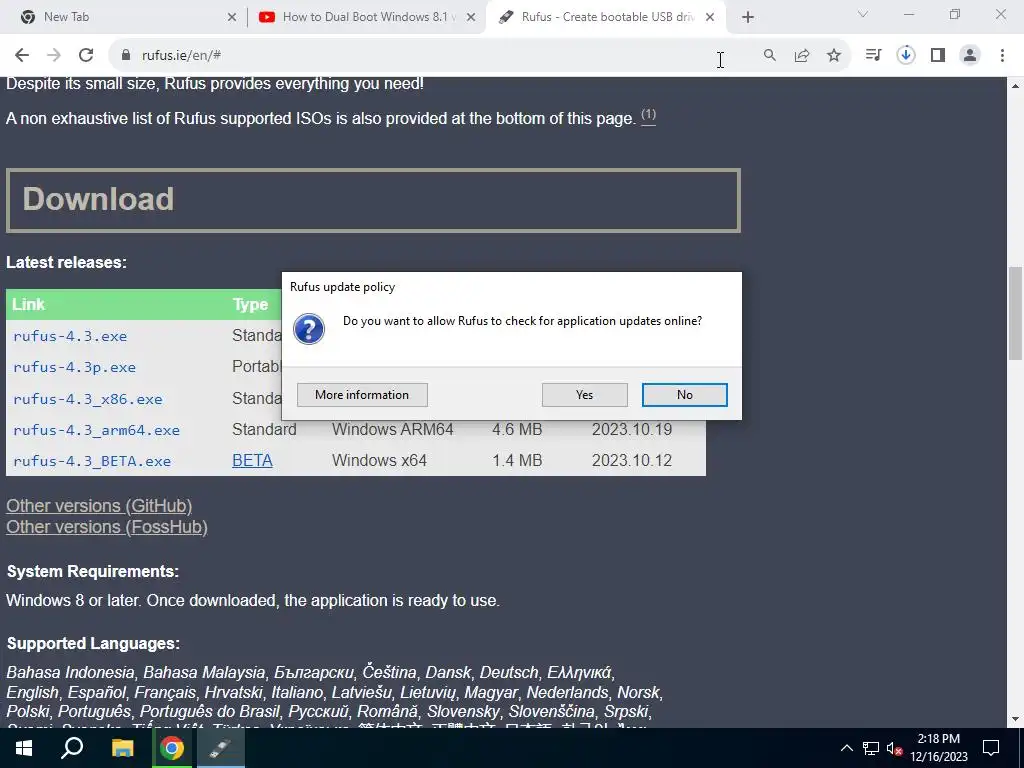Viewport: 1024px width, 768px height.
Task: Toggle the Chrome side panel
Action: [938, 56]
